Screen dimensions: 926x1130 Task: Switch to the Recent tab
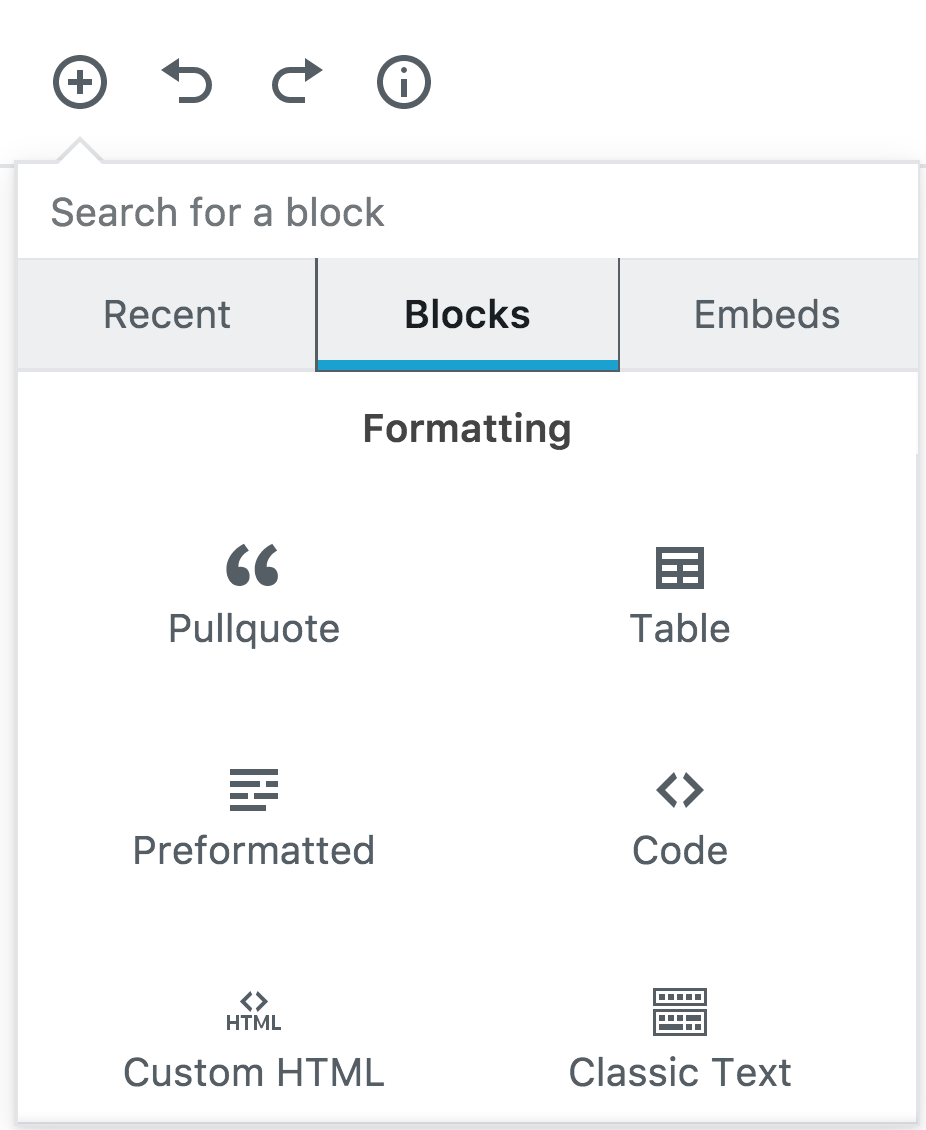pos(166,315)
